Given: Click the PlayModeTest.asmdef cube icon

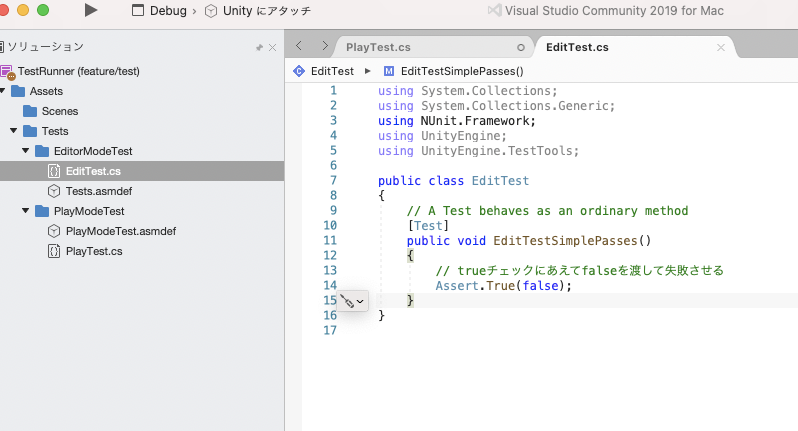Looking at the screenshot, I should pyautogui.click(x=54, y=231).
